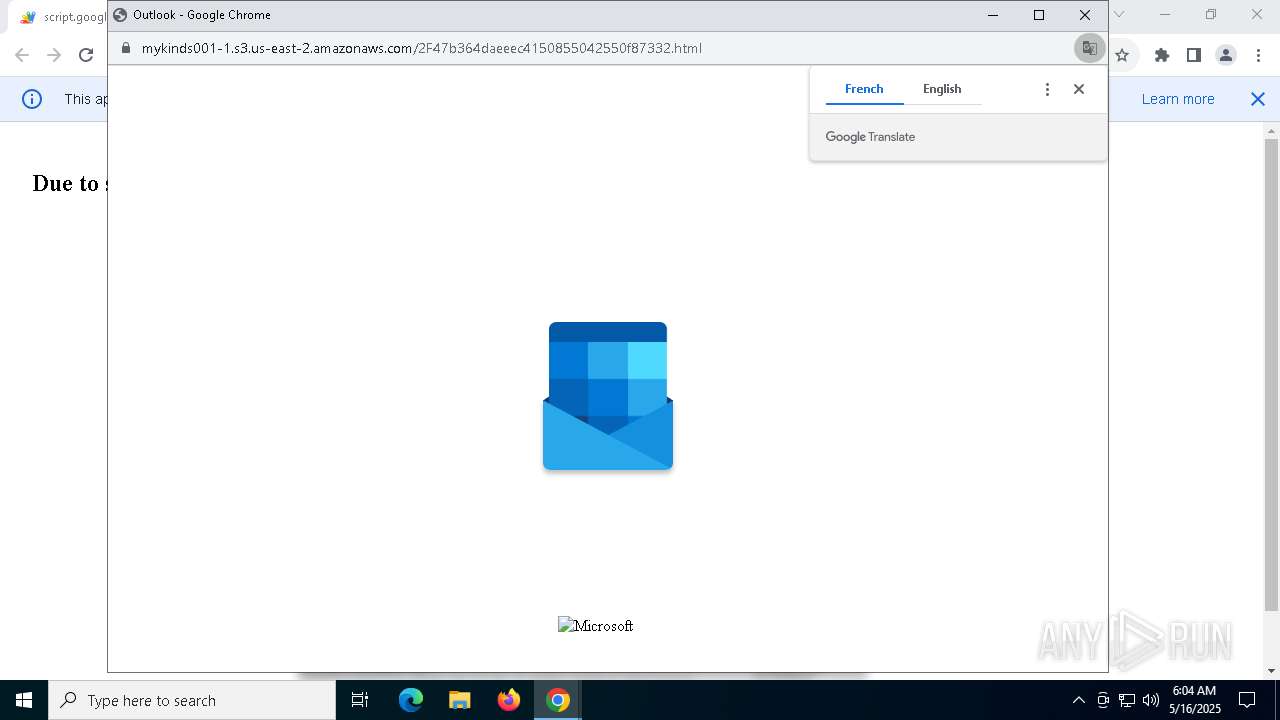Open the clock showing 6:04 AM
Image resolution: width=1280 pixels, height=720 pixels.
point(1195,700)
